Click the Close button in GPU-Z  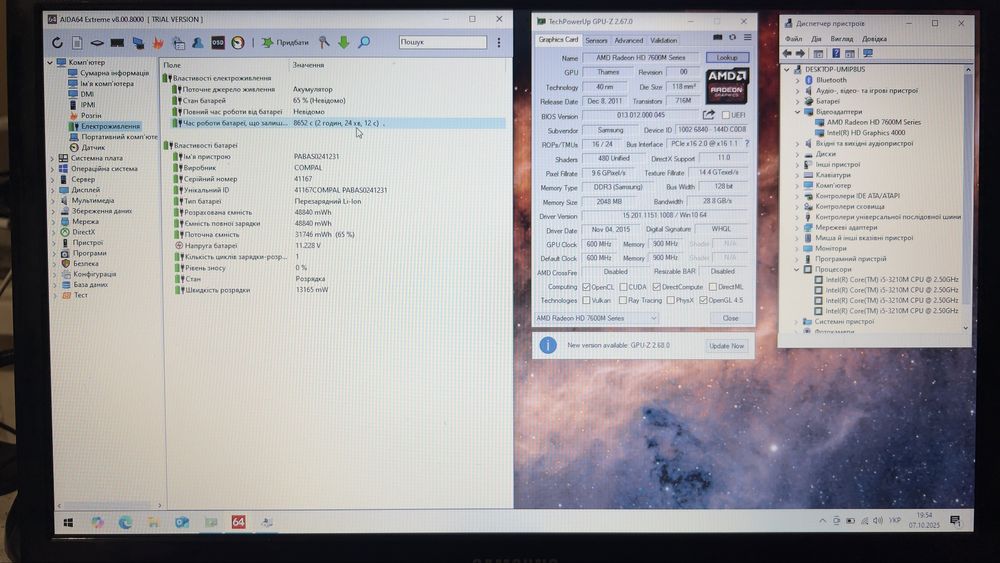click(x=731, y=318)
